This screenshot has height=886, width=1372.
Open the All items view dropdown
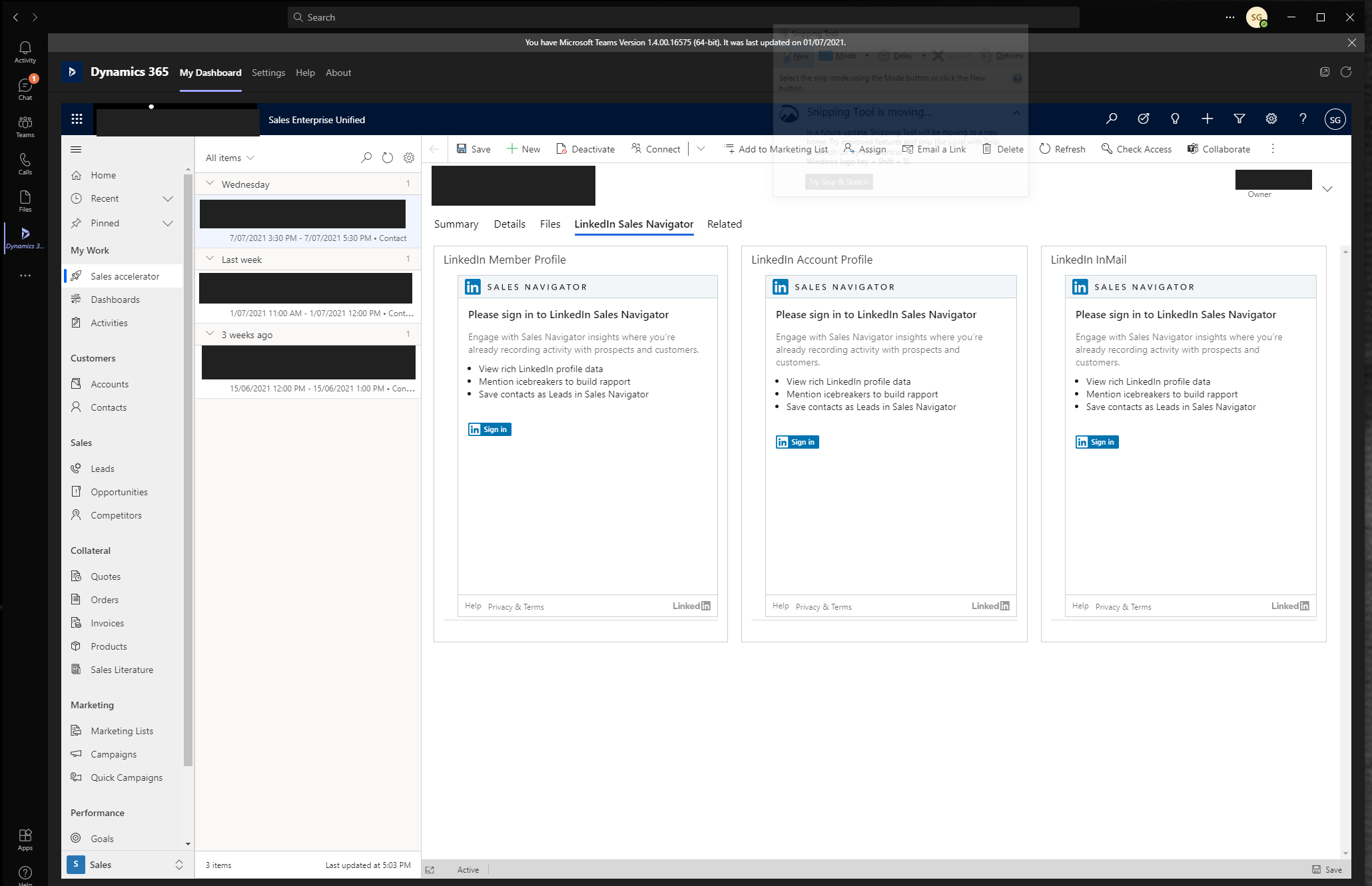[230, 158]
